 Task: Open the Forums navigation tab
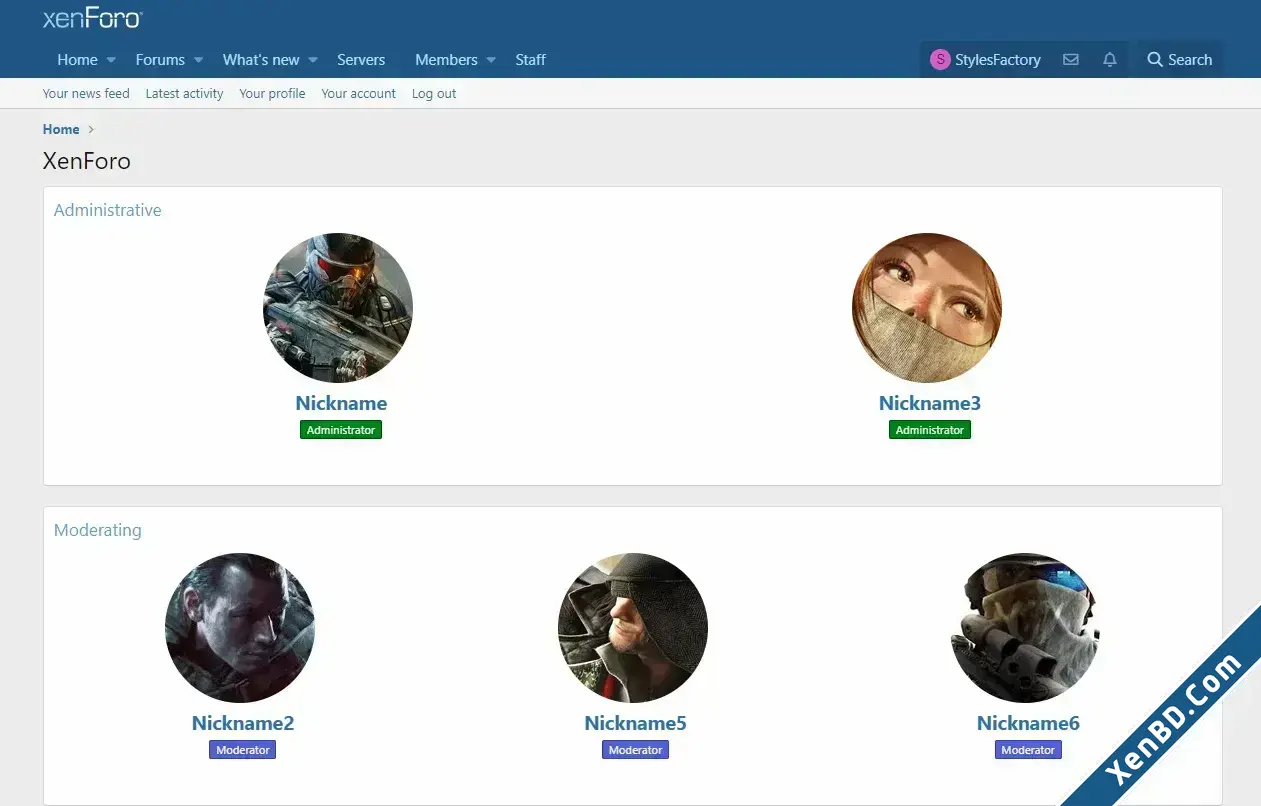click(160, 60)
